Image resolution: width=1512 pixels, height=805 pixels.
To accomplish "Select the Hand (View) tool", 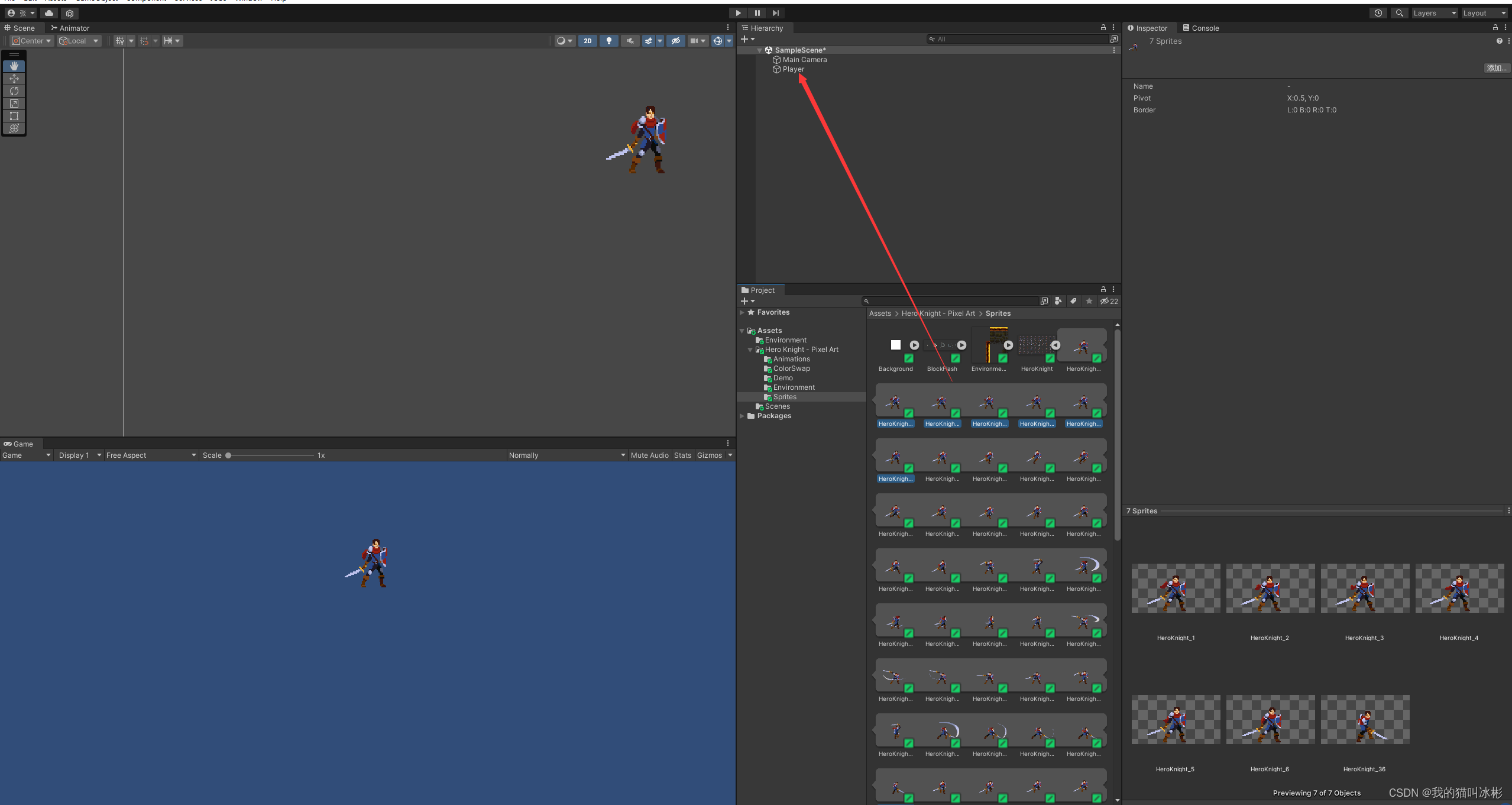I will pos(14,66).
